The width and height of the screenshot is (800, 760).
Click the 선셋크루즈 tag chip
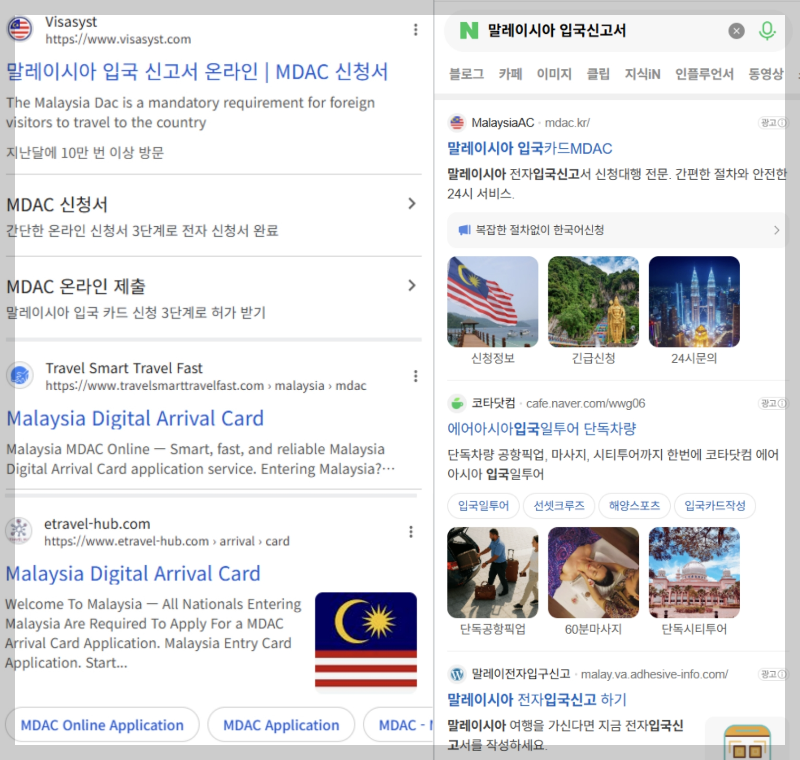pos(559,506)
